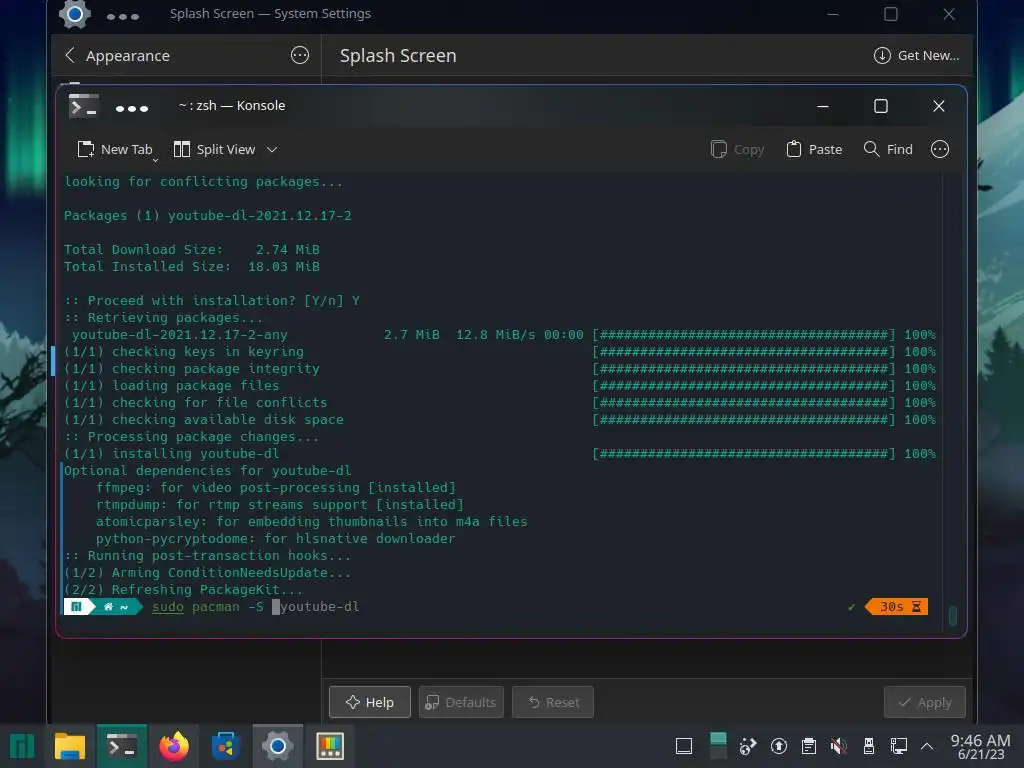Maximize the Konsole window
This screenshot has width=1024, height=768.
pyautogui.click(x=881, y=106)
